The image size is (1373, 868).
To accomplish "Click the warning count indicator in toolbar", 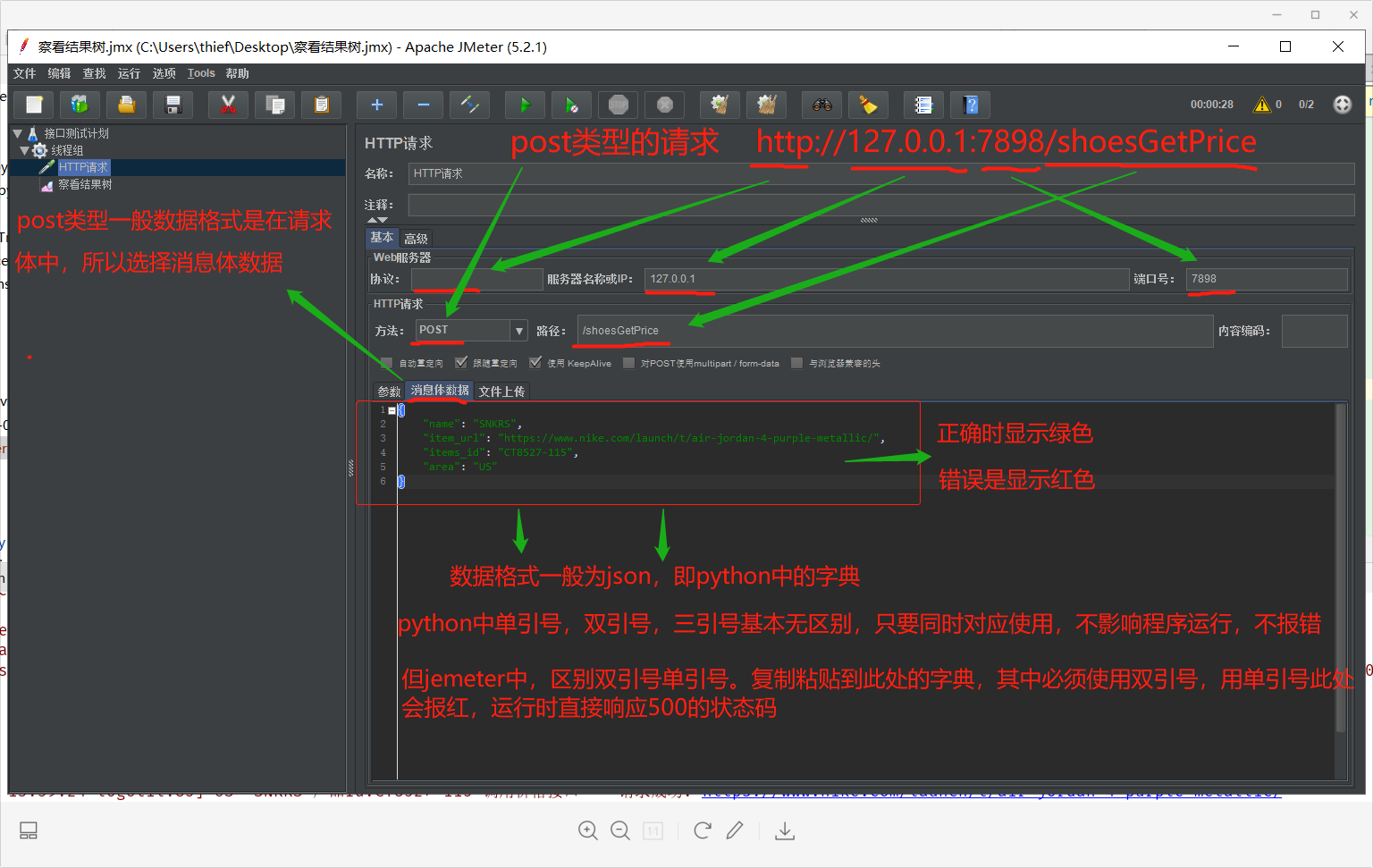I will 1266,104.
